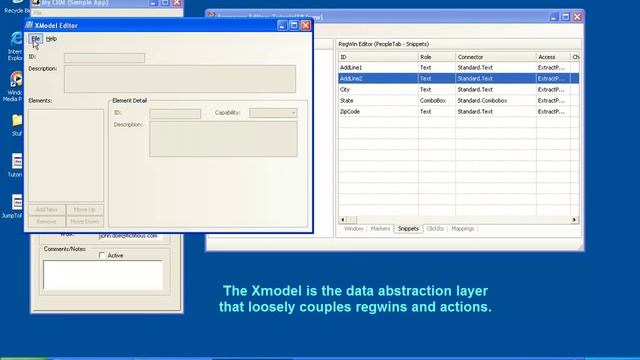
Task: Minimize the XModel Editor window
Action: coord(282,25)
